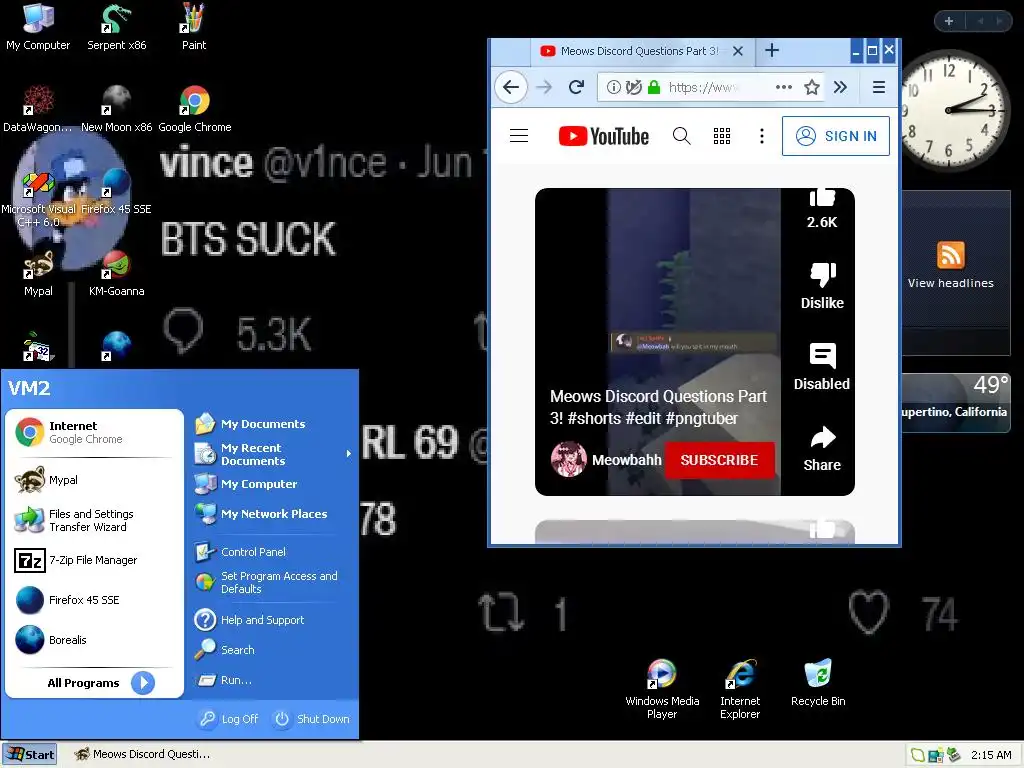Open Control Panel from Start menu
The width and height of the screenshot is (1024, 768).
[x=271, y=552]
